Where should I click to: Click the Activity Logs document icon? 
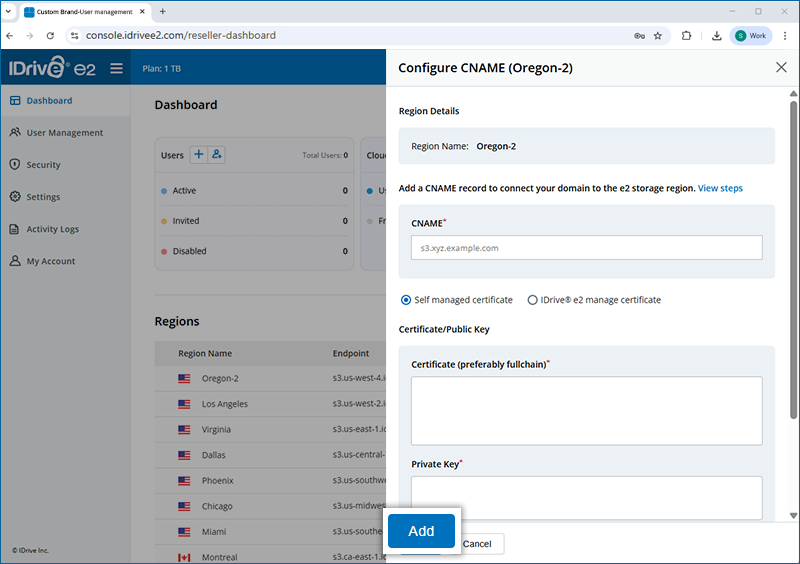coord(15,229)
